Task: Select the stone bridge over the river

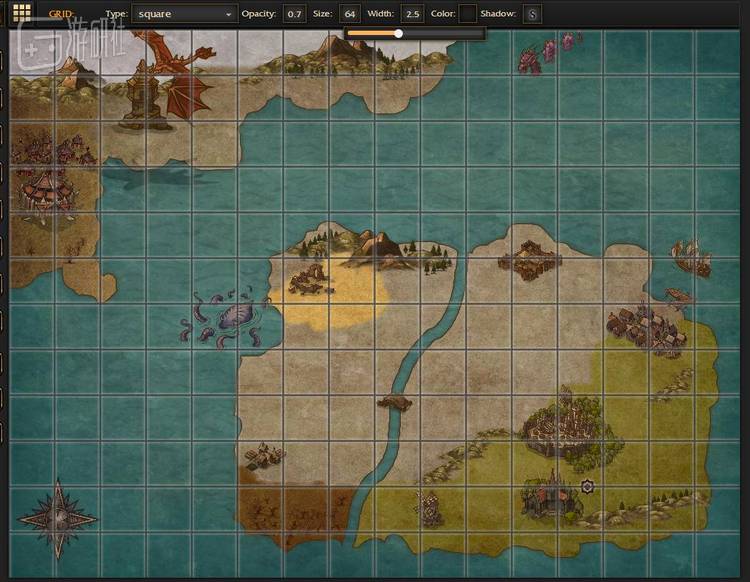Action: (395, 402)
